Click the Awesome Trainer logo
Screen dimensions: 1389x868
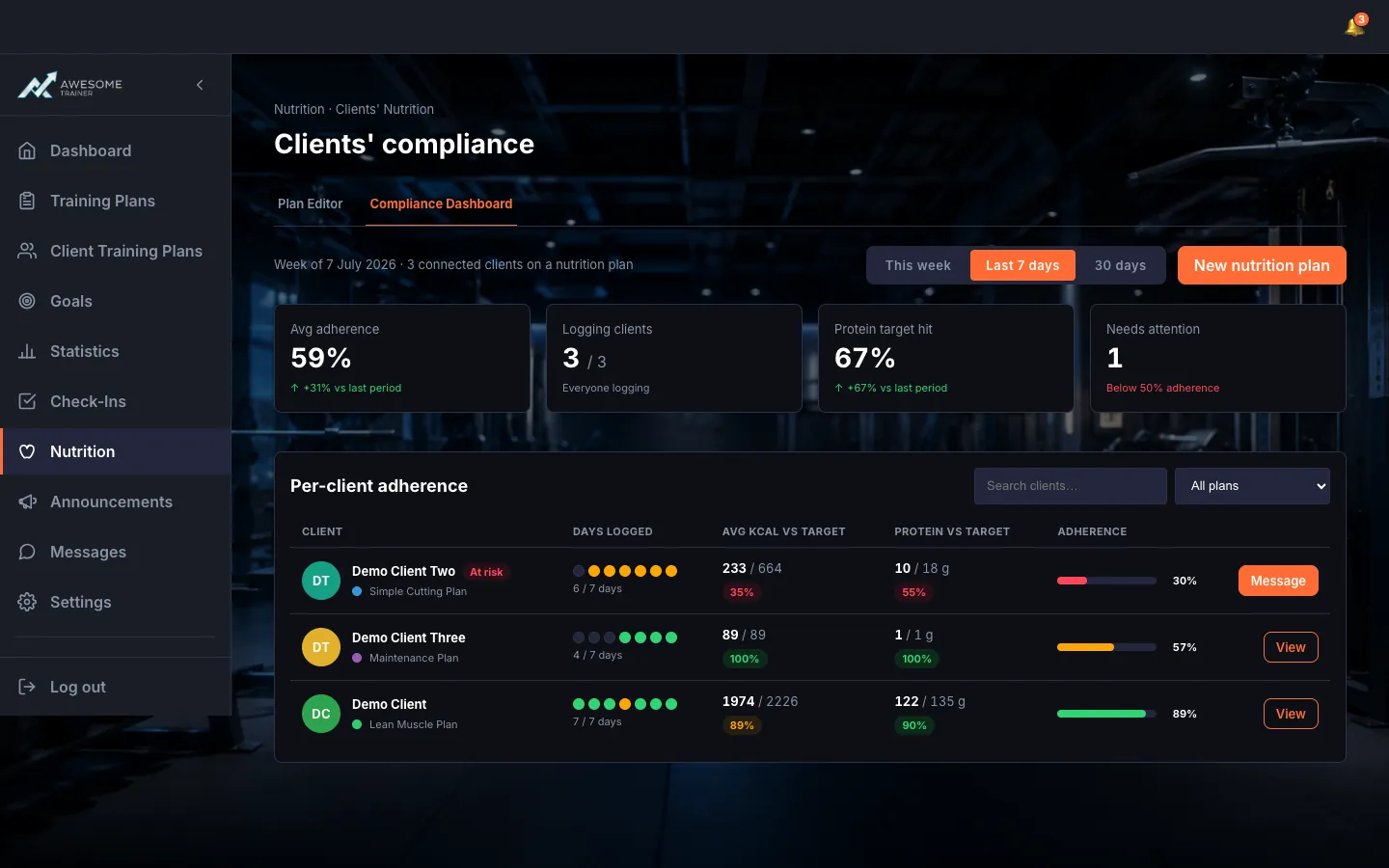(69, 85)
